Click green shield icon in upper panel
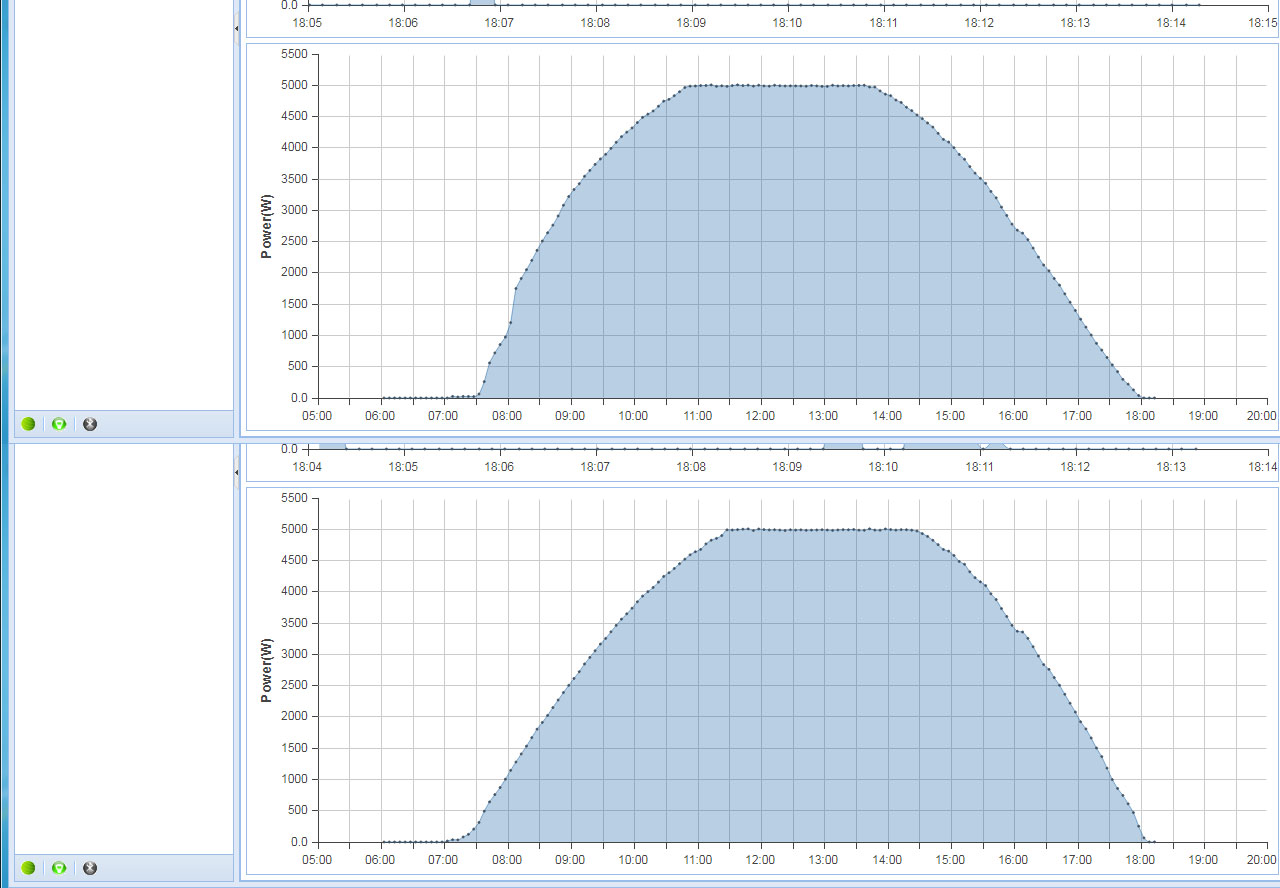 click(x=59, y=424)
